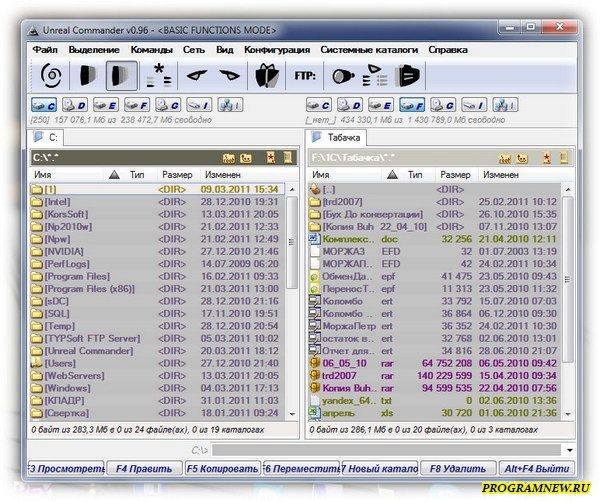The image size is (600, 501).
Task: Click the bow-tie gift toolbar icon
Action: 267,75
